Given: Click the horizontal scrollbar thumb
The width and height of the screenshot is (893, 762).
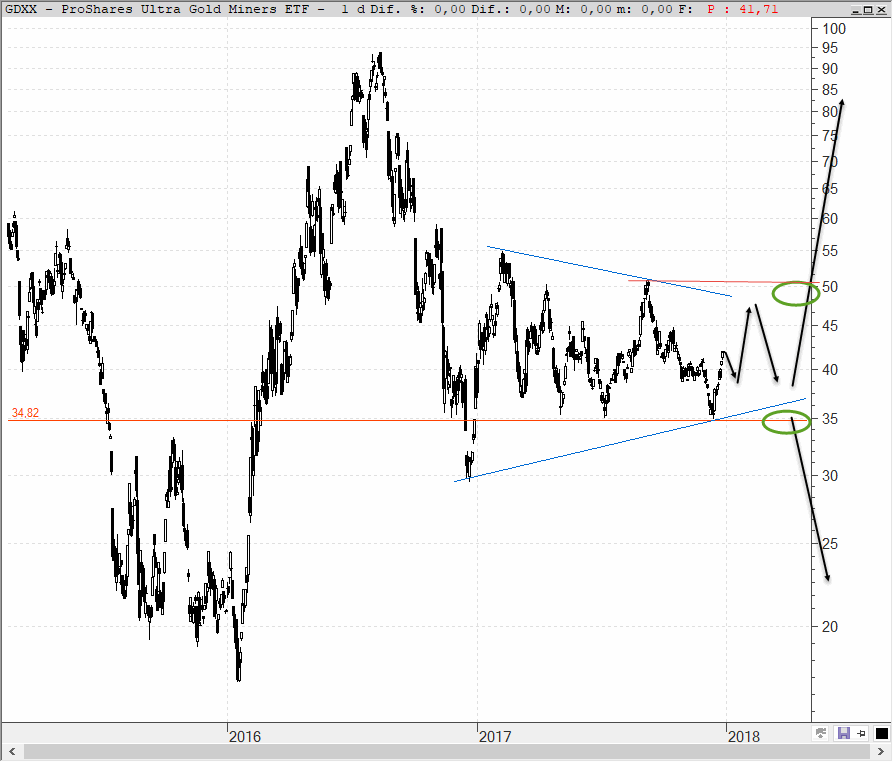Looking at the screenshot, I should (x=446, y=752).
